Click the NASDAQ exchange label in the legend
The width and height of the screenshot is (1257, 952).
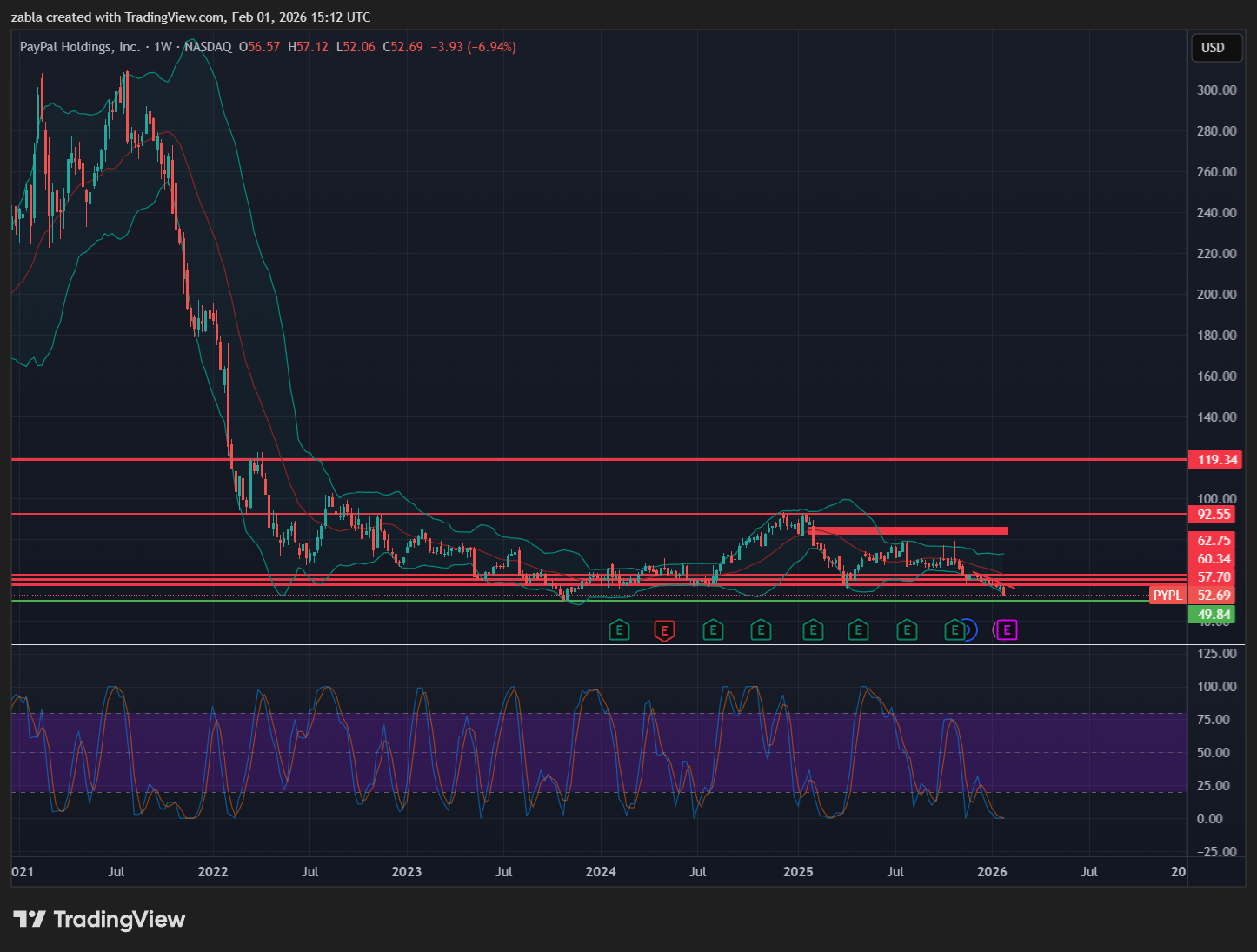pos(208,47)
